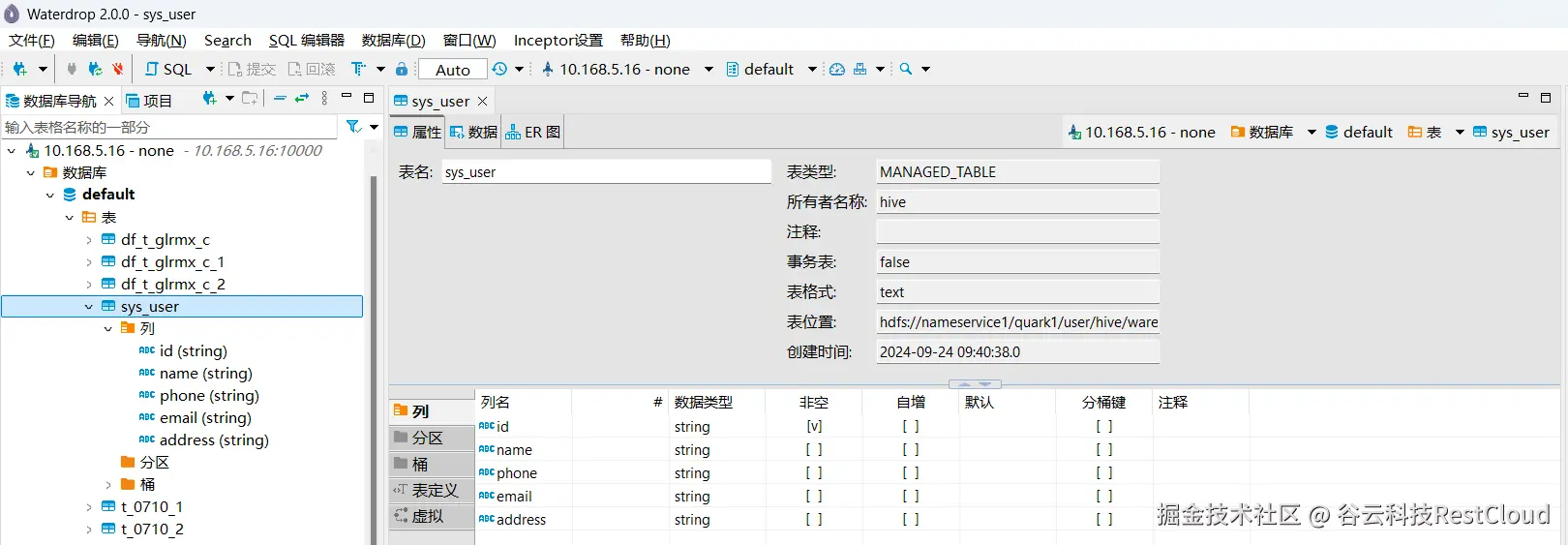Viewport: 1568px width, 545px height.
Task: Expand the 桶 folder in tree
Action: pos(108,484)
